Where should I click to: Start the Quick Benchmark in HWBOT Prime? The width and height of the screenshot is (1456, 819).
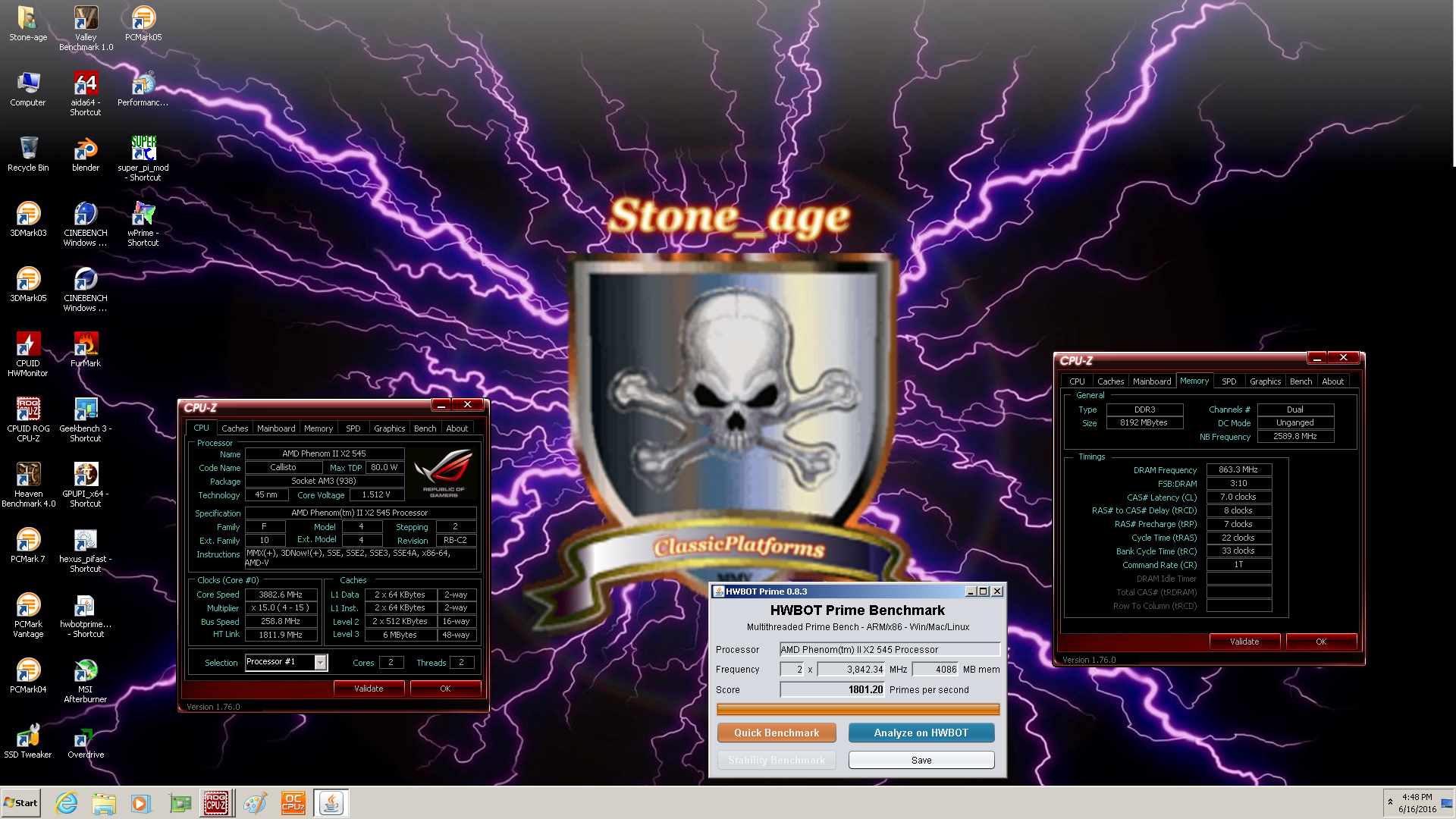click(777, 733)
